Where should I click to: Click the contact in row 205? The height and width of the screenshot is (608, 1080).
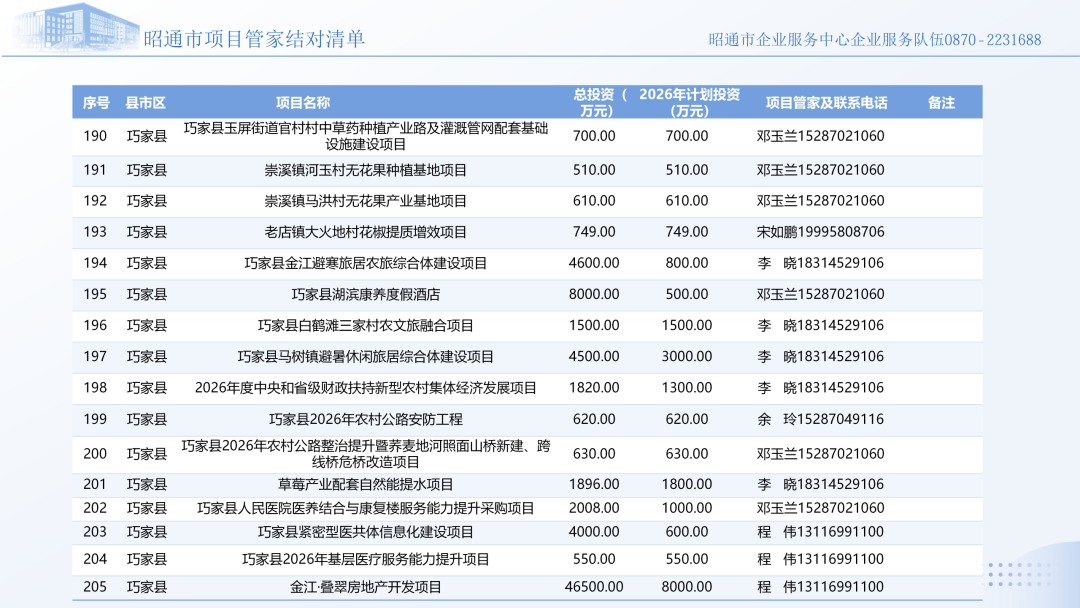coord(820,587)
